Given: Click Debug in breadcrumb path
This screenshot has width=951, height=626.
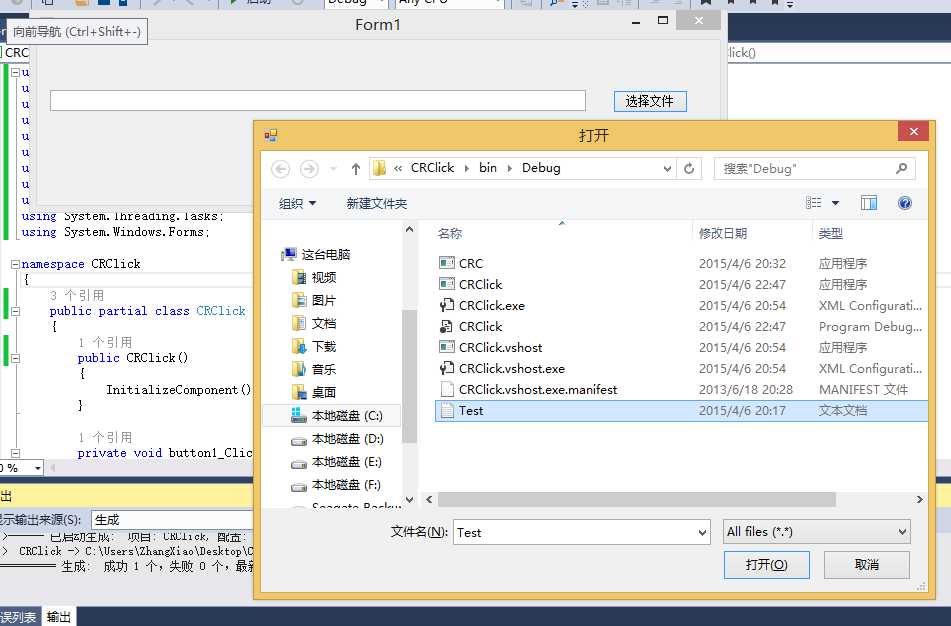Looking at the screenshot, I should tap(541, 168).
